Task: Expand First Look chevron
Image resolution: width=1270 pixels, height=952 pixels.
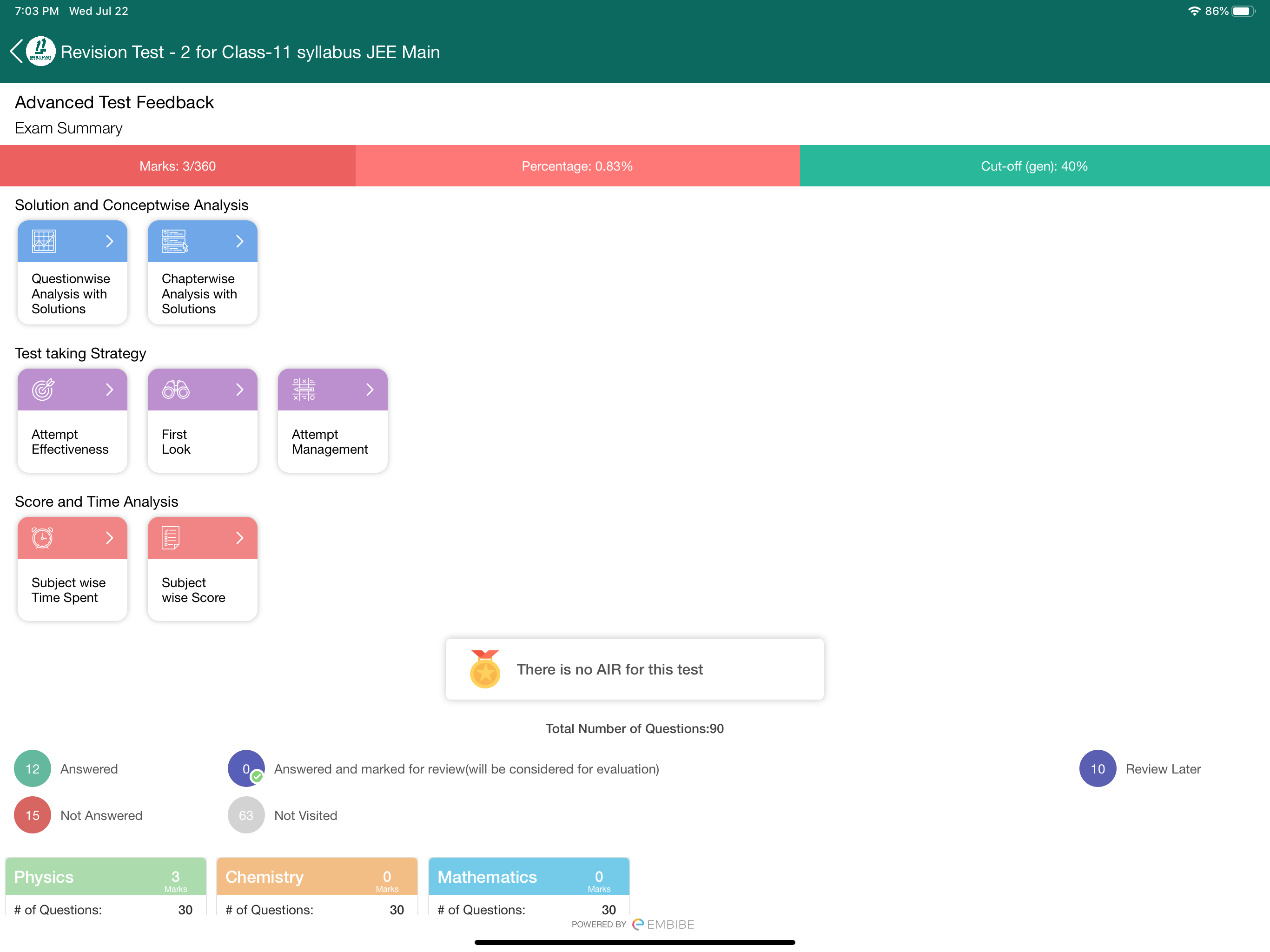Action: pos(240,389)
